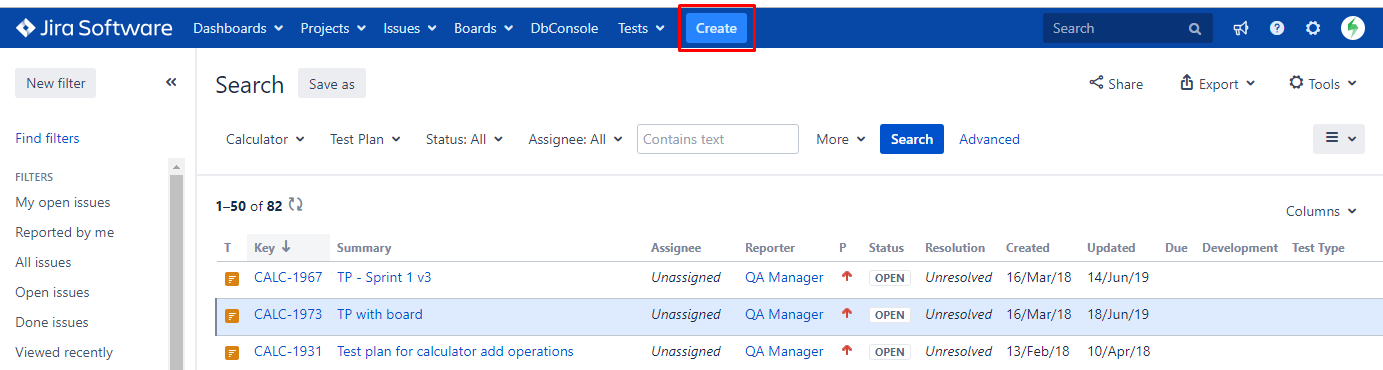Viewport: 1383px width, 370px height.
Task: Open the Tests menu
Action: (x=641, y=28)
